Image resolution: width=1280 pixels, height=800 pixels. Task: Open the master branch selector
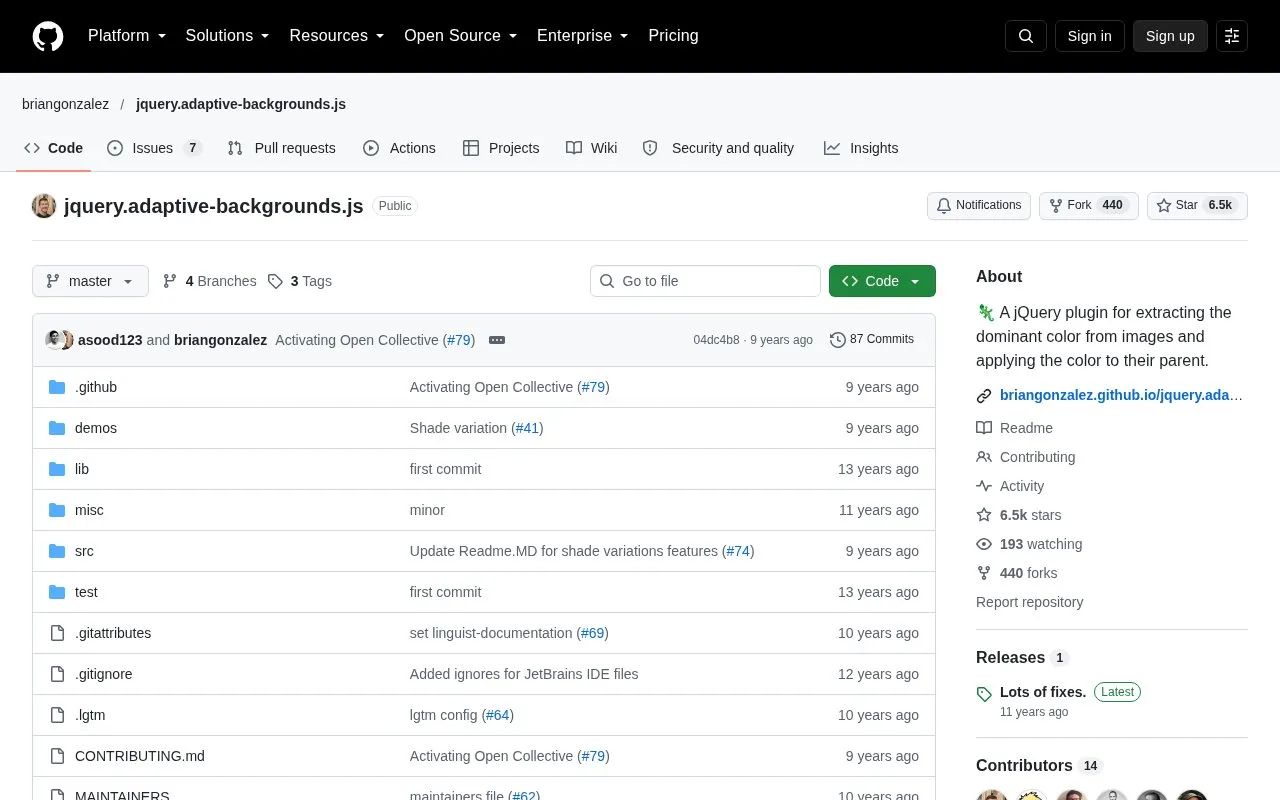(x=90, y=281)
